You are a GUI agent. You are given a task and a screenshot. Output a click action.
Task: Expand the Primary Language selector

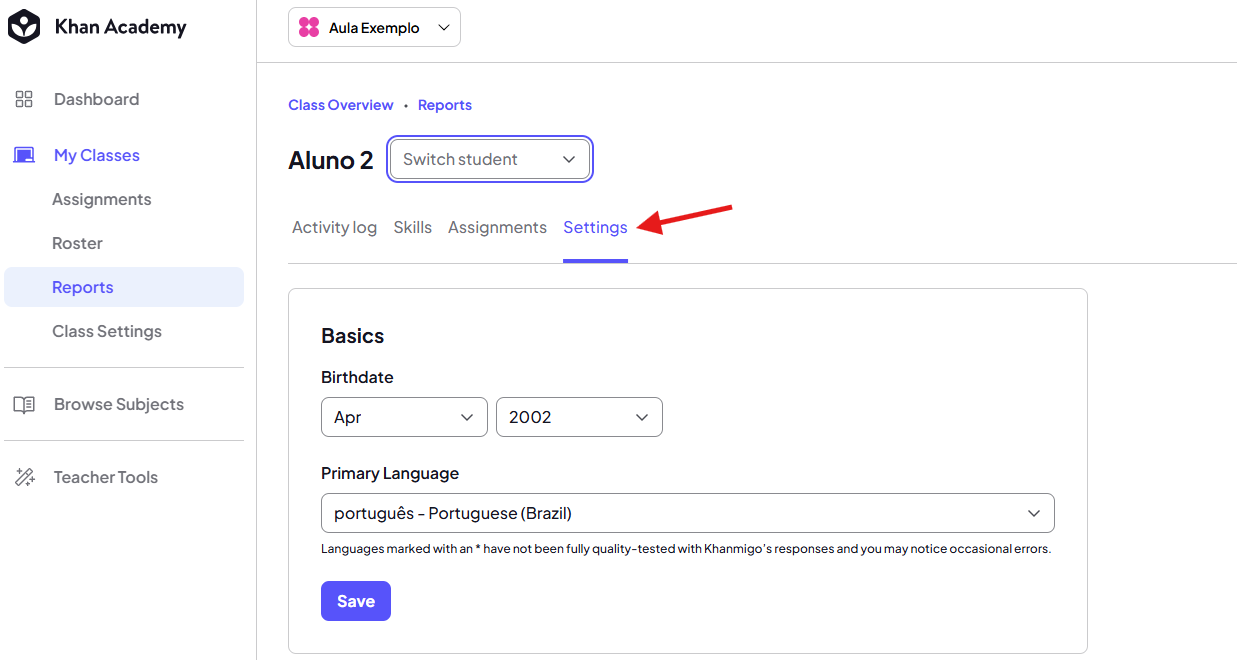687,513
